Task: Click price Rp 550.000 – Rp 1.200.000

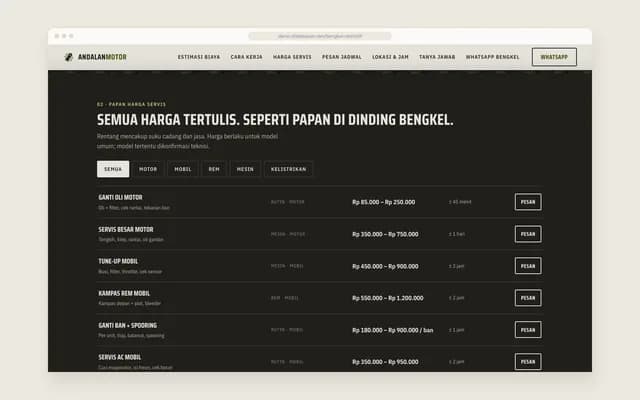Action: coord(388,298)
